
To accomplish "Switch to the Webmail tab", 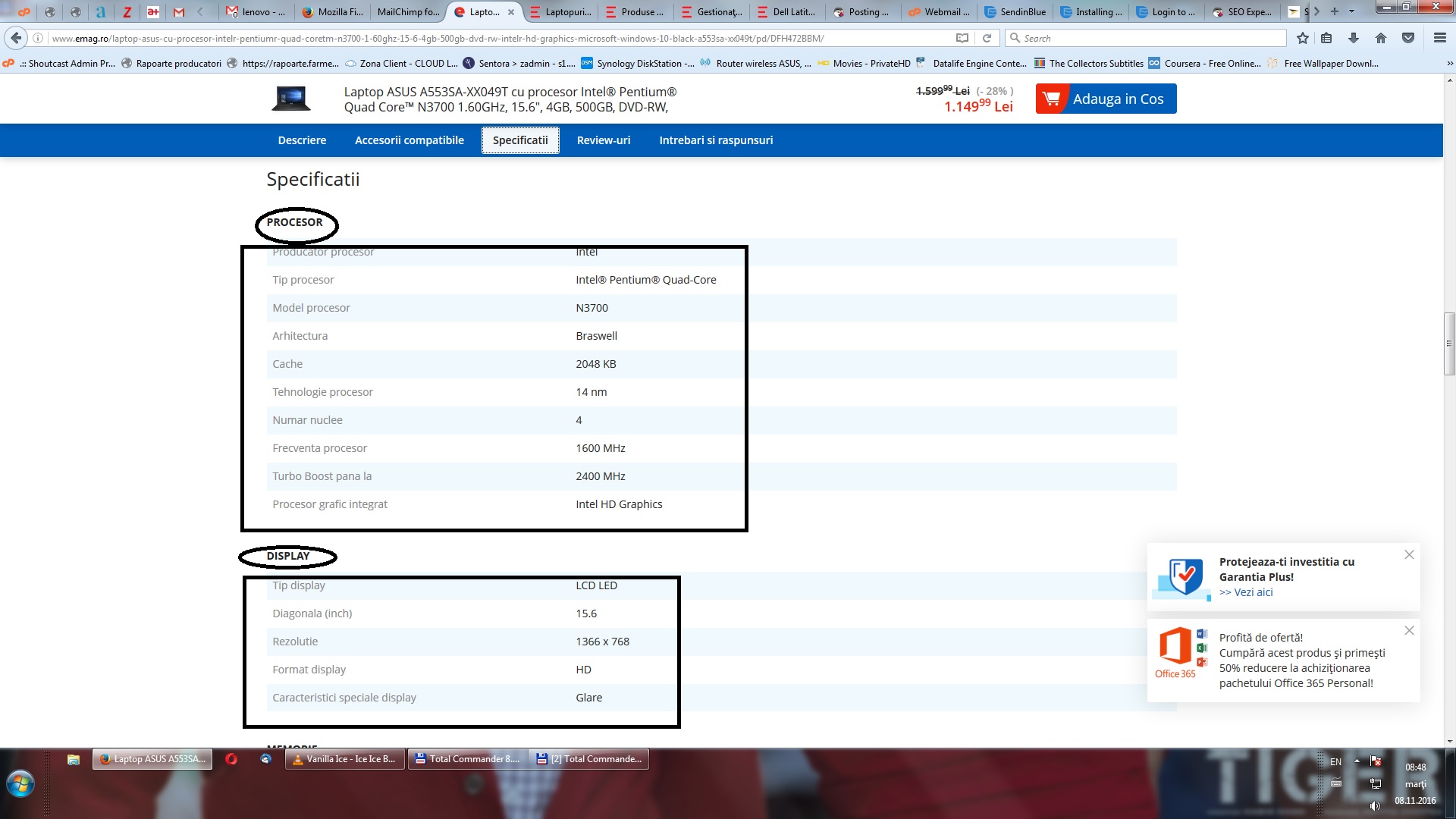I will tap(939, 11).
